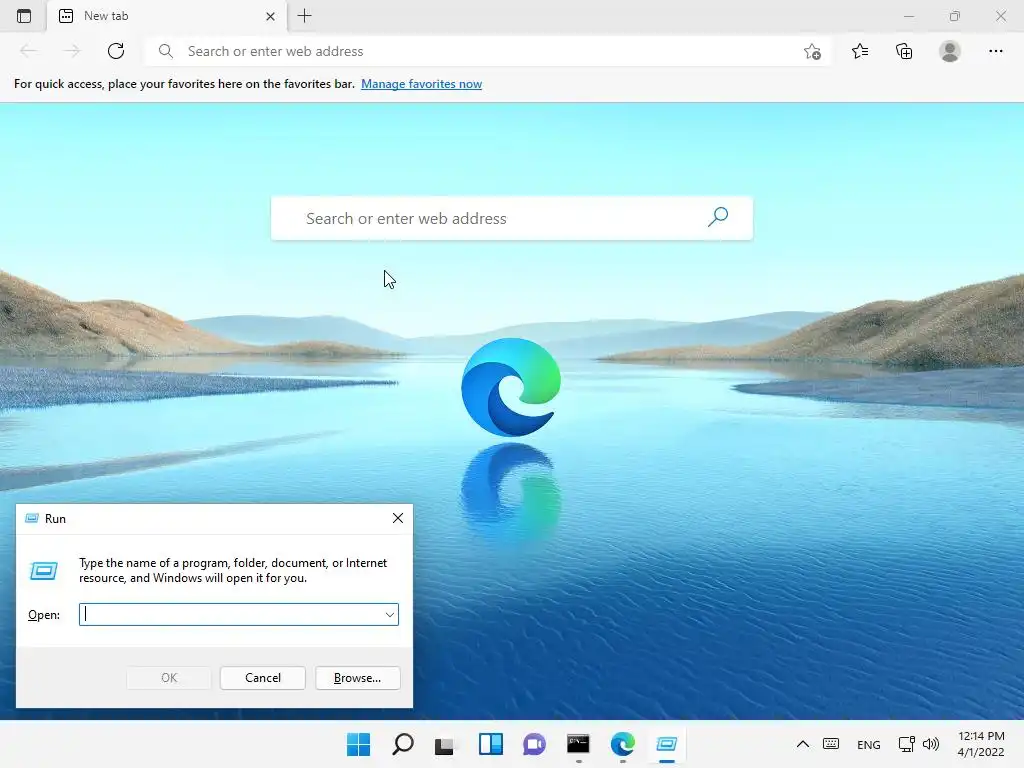Select the New tab tab
1024x768 pixels.
(x=167, y=16)
